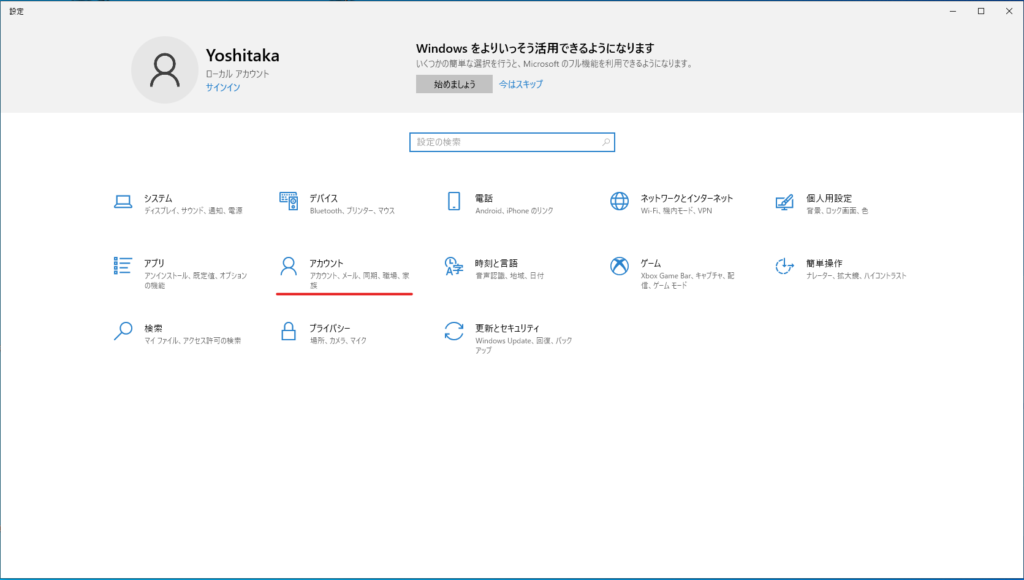Click the Android、iPhone のリンク description
Image resolution: width=1024 pixels, height=580 pixels.
click(514, 211)
